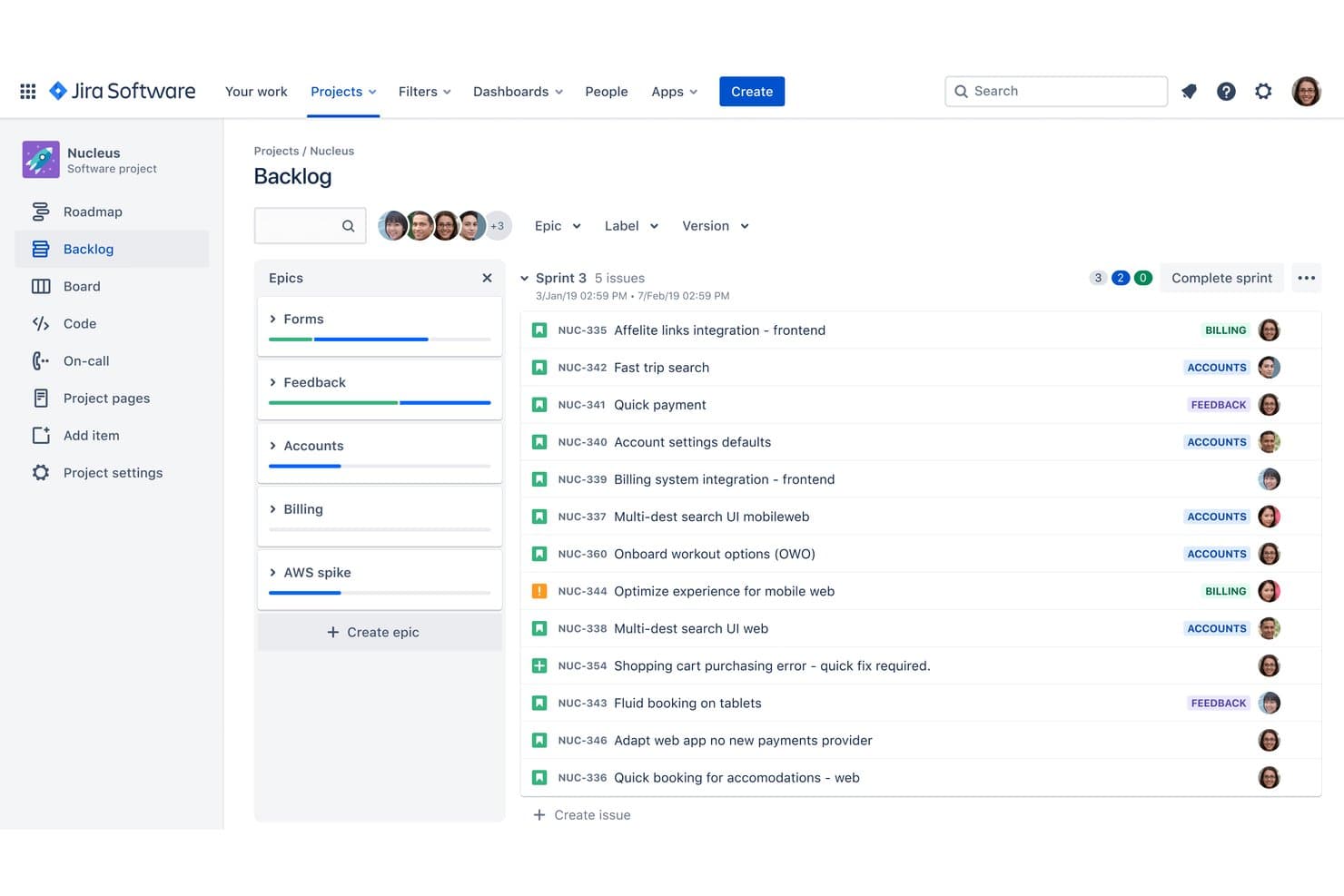Go to Your work

pyautogui.click(x=256, y=92)
